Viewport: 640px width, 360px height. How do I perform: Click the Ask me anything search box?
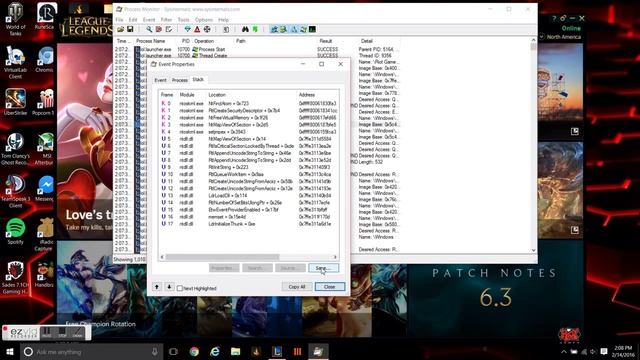91,351
